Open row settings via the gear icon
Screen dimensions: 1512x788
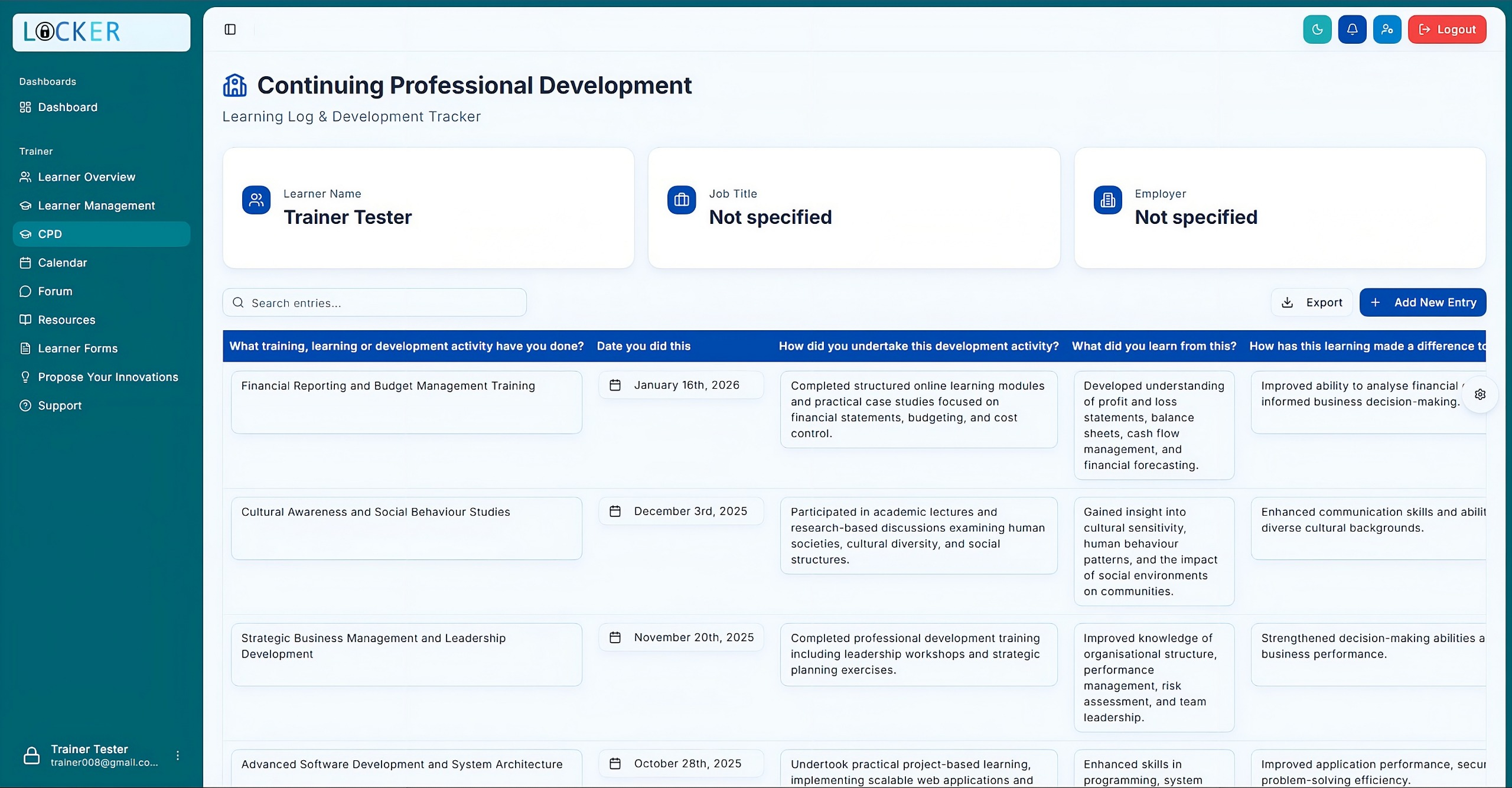click(1481, 394)
